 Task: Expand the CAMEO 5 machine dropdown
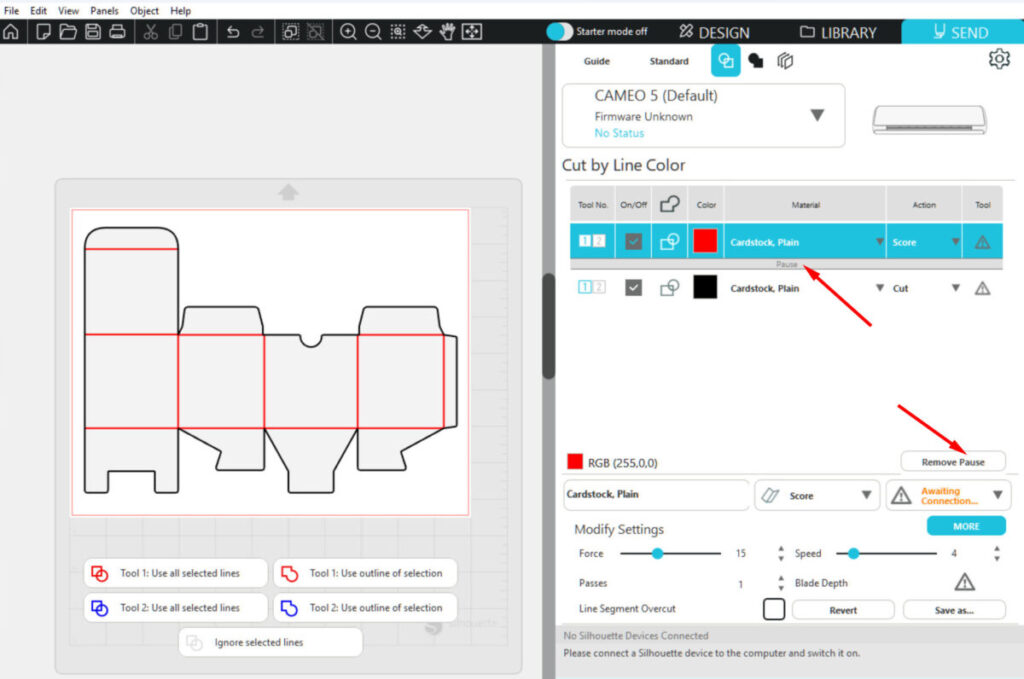coord(816,115)
